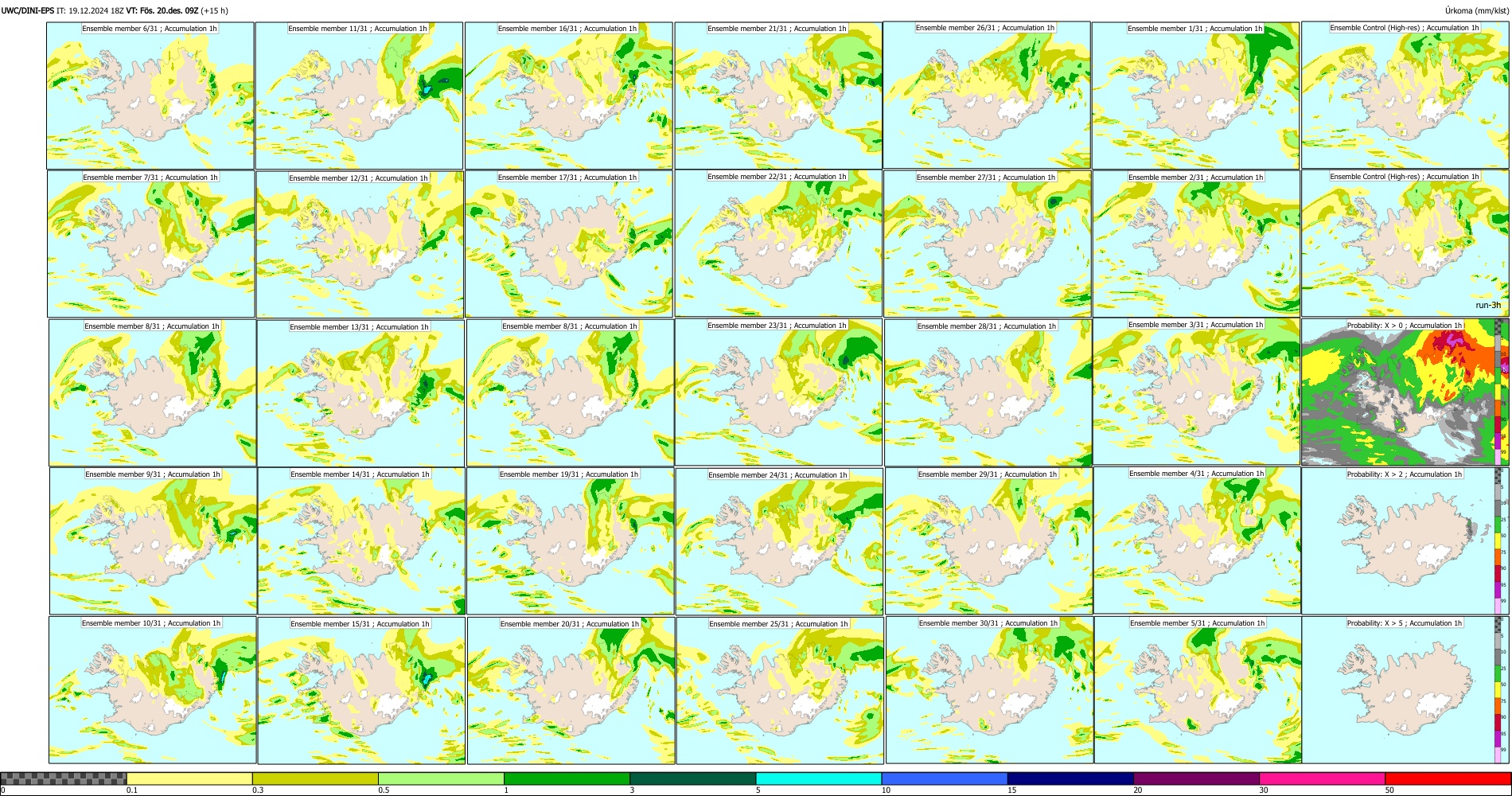
Task: Select the Ensemble member 9/31 map
Action: [153, 541]
